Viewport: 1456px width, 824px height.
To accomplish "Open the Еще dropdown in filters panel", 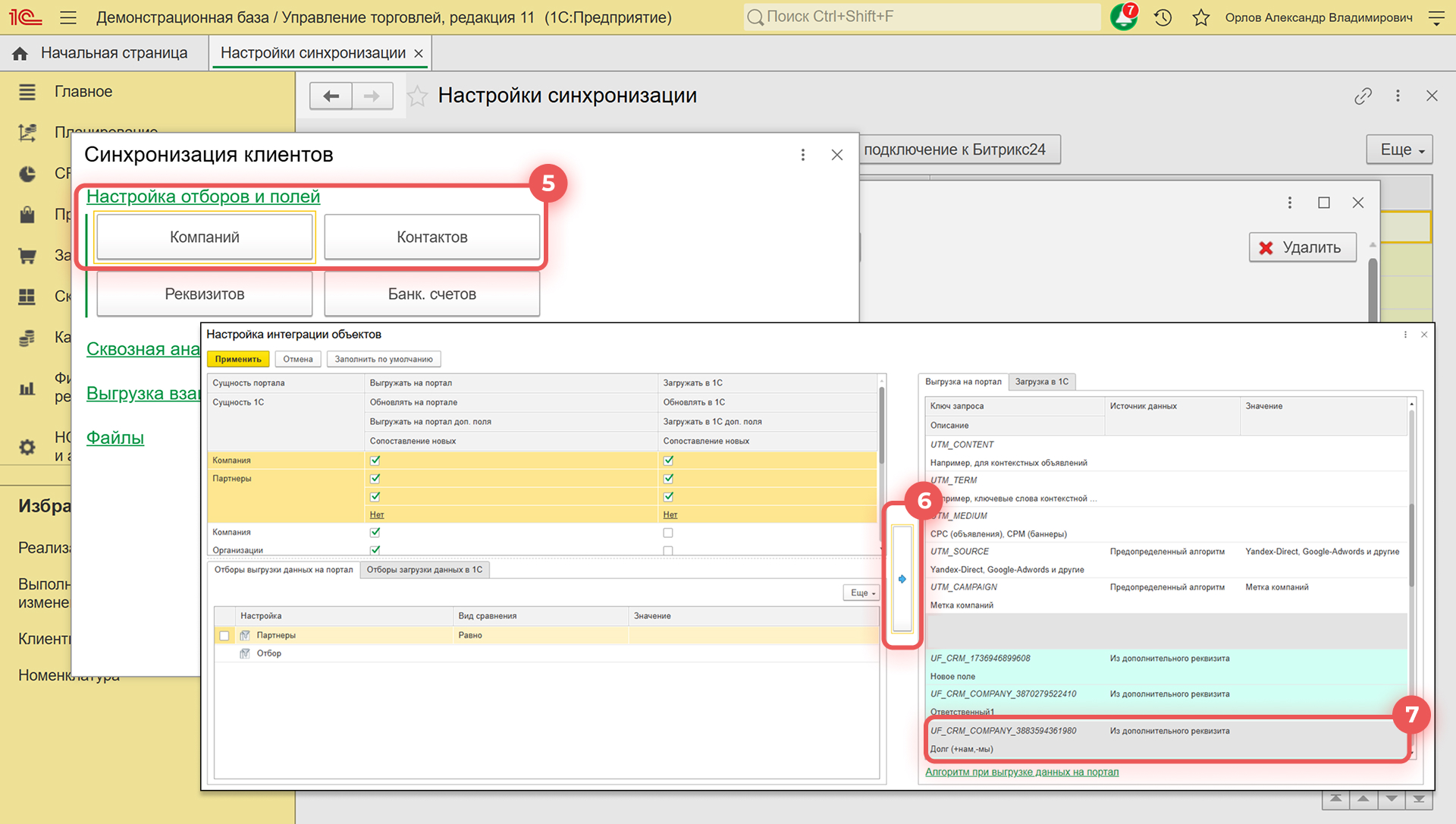I will coord(861,593).
